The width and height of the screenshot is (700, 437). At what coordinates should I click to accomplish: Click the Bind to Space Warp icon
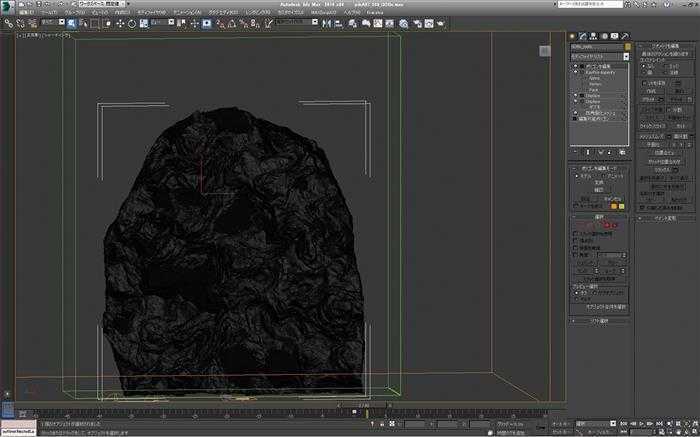(33, 23)
